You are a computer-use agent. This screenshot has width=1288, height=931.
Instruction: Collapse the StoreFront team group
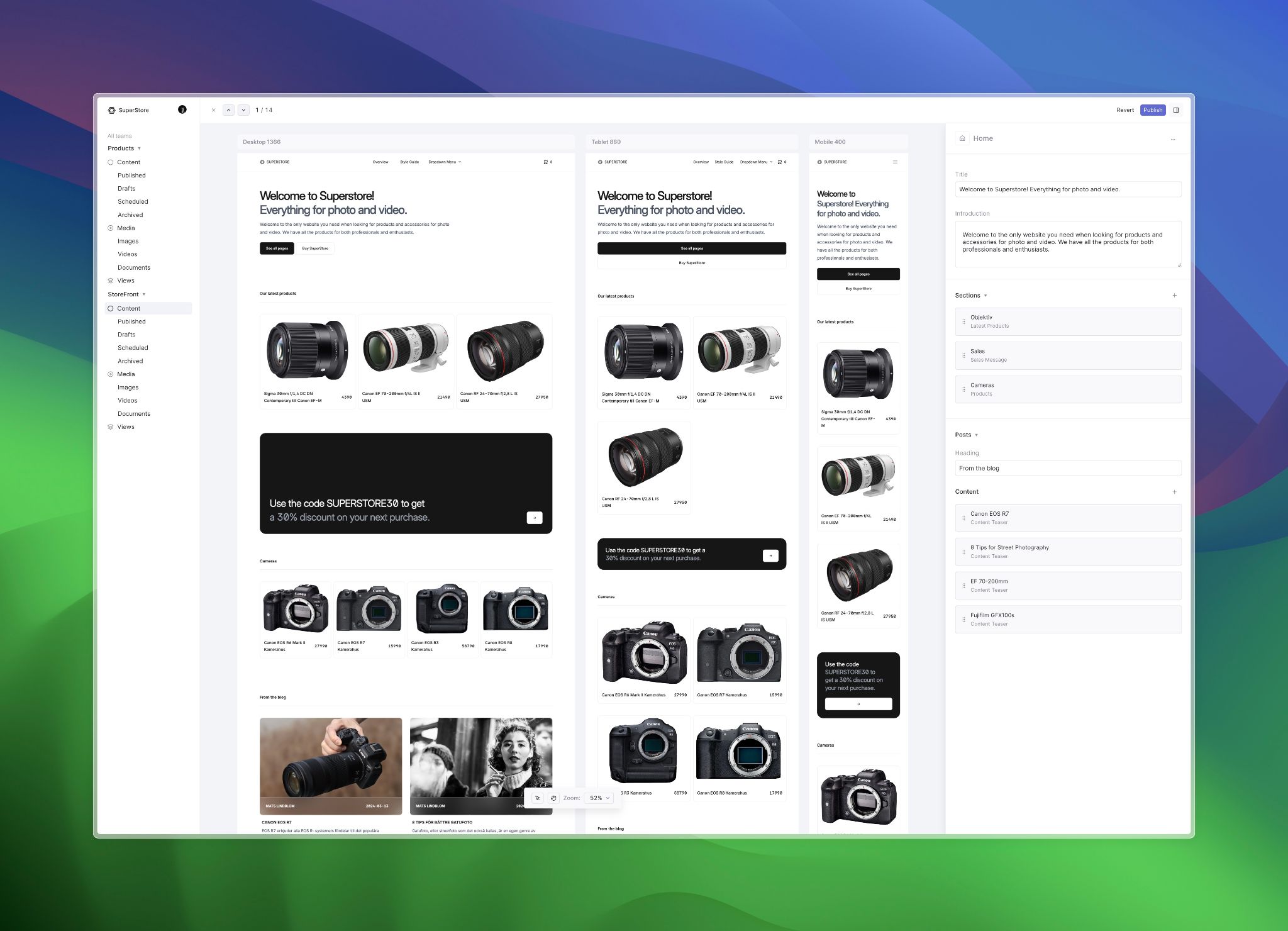144,294
